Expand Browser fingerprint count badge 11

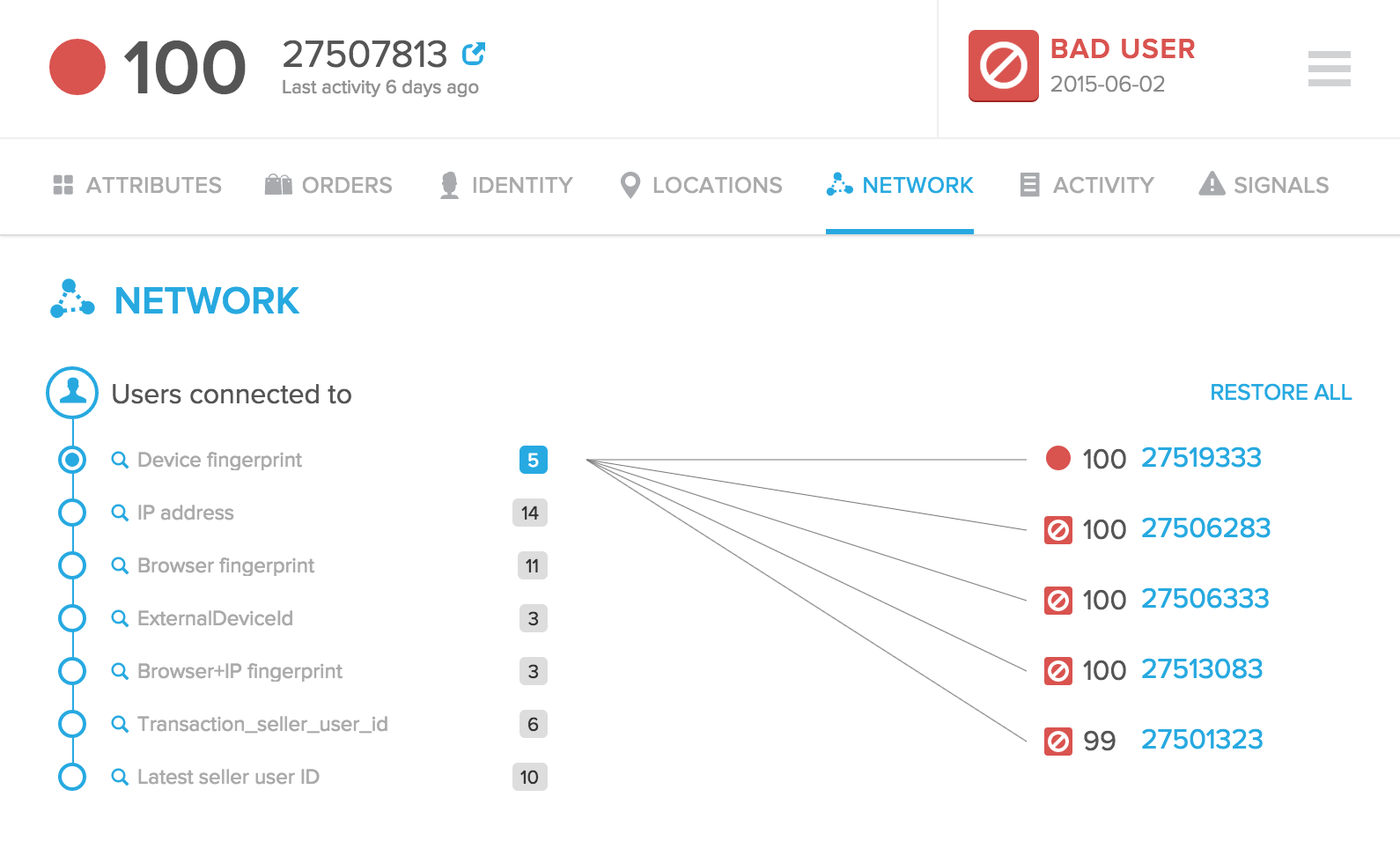tap(532, 565)
